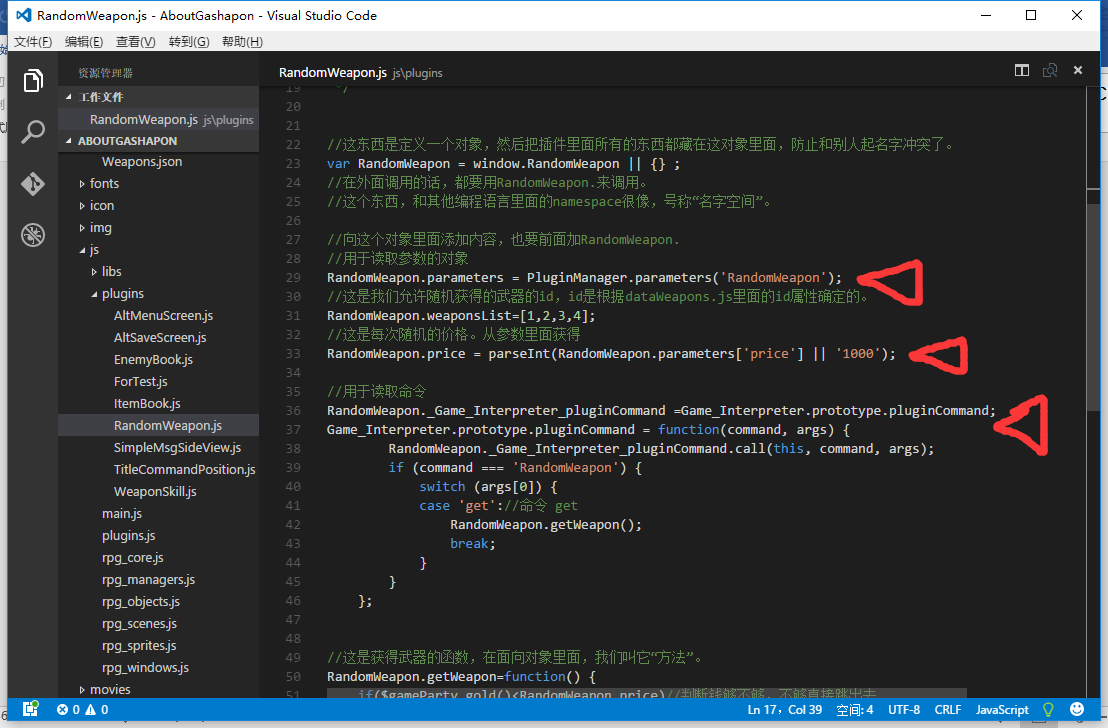Collapse the js folder

(82, 250)
